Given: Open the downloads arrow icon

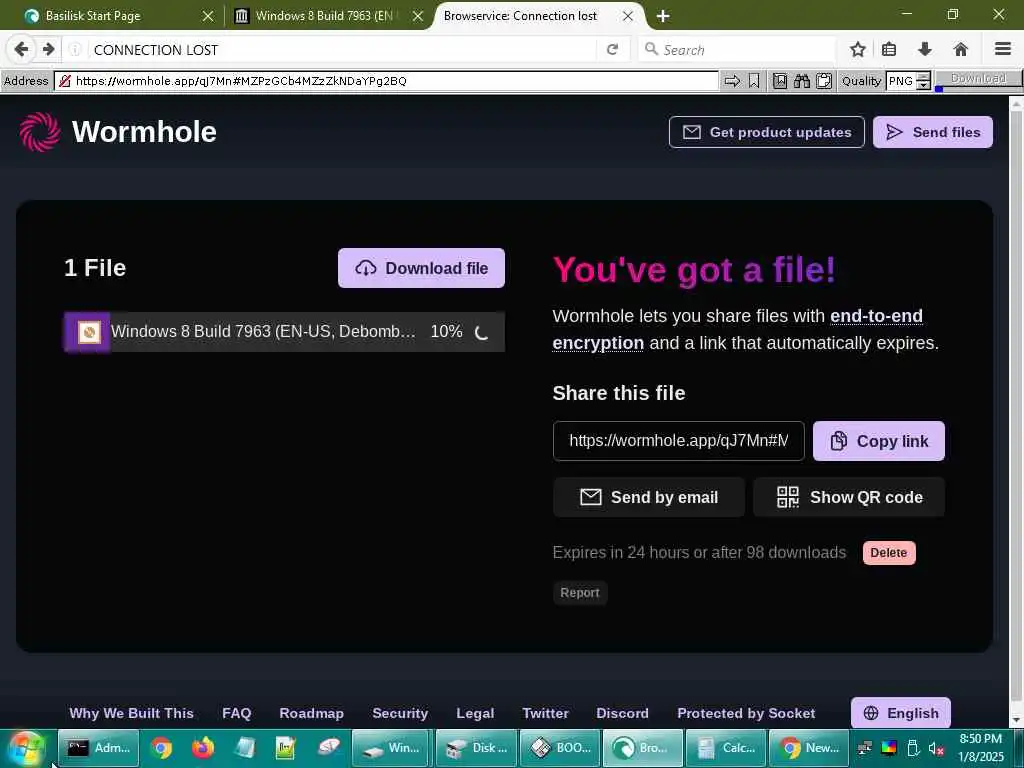Looking at the screenshot, I should [x=925, y=50].
